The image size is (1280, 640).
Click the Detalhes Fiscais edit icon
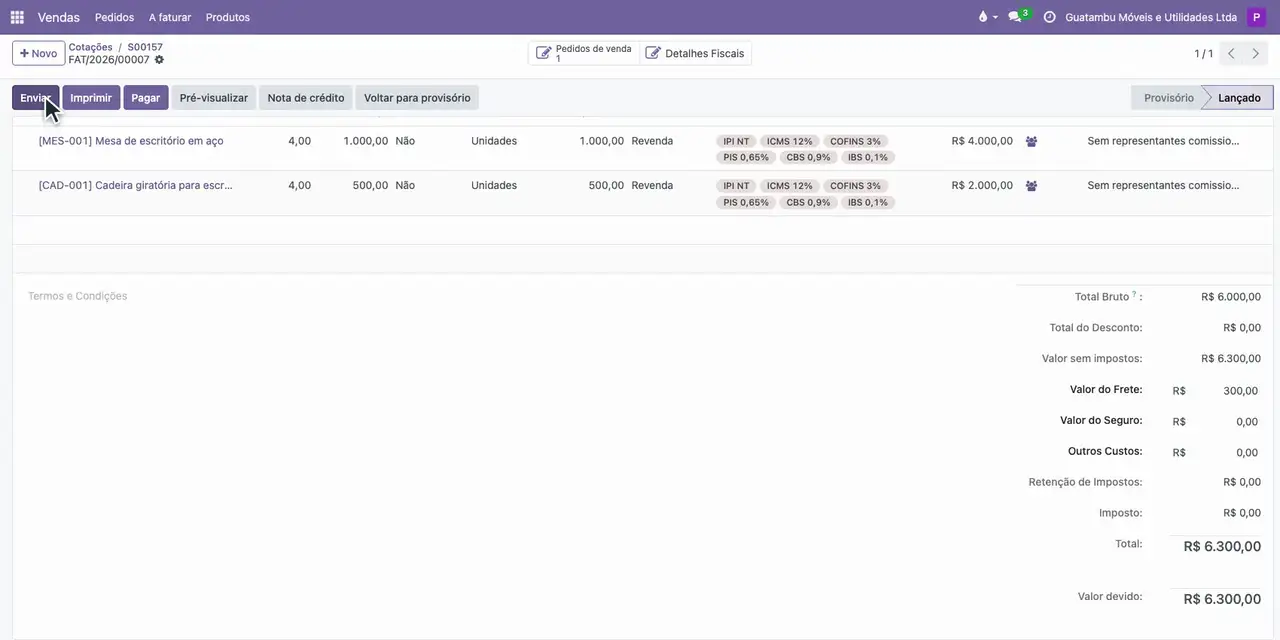653,53
